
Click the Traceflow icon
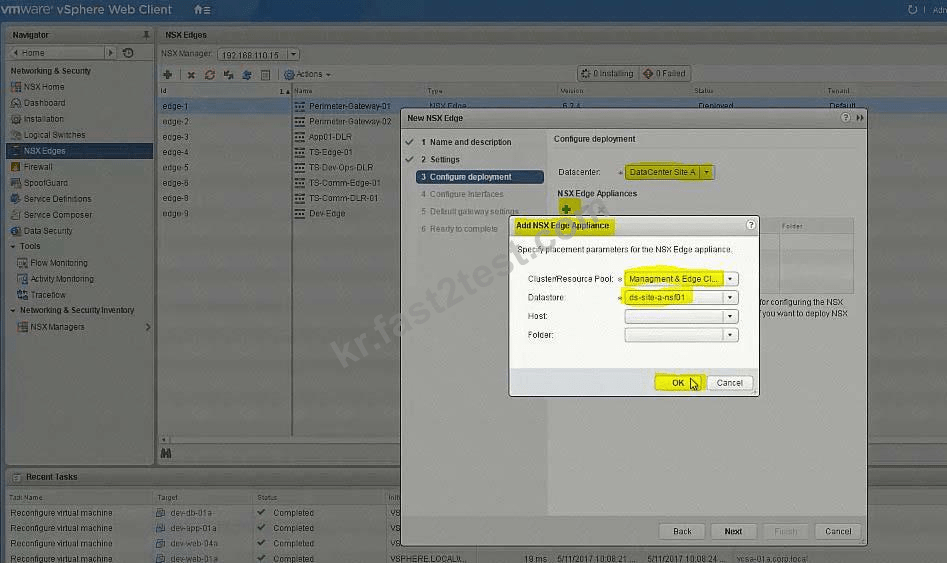(x=23, y=295)
